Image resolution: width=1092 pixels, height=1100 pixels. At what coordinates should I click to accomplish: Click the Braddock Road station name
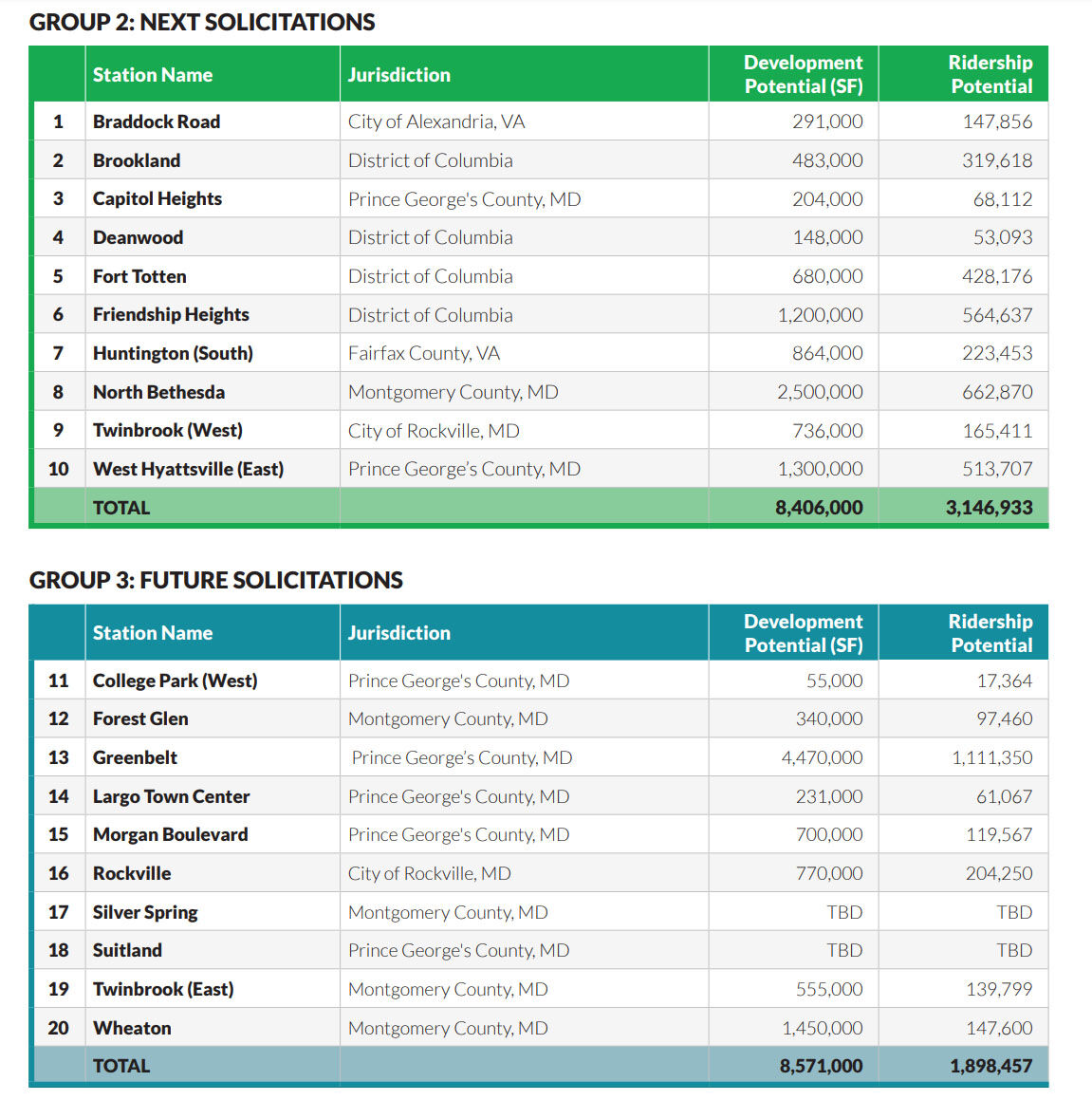click(x=157, y=121)
